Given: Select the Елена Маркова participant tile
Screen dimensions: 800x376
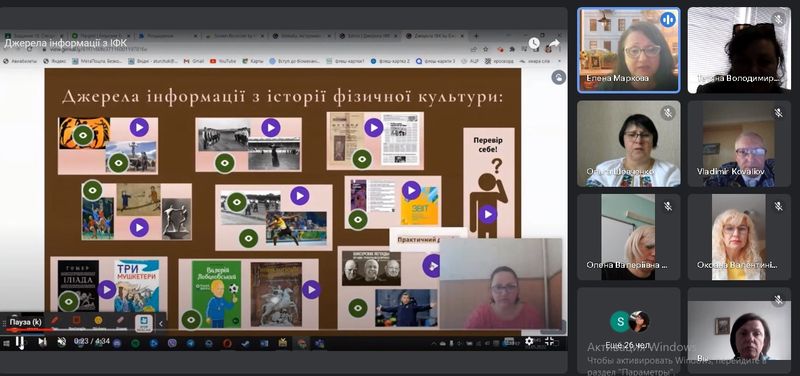Looking at the screenshot, I should pos(628,50).
